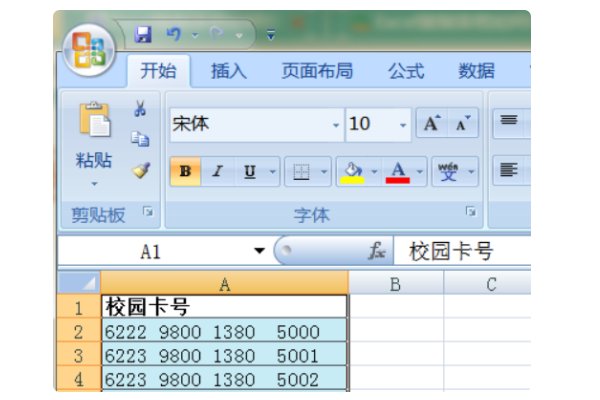Expand the 粘贴 options arrow
600x400 pixels.
point(94,184)
